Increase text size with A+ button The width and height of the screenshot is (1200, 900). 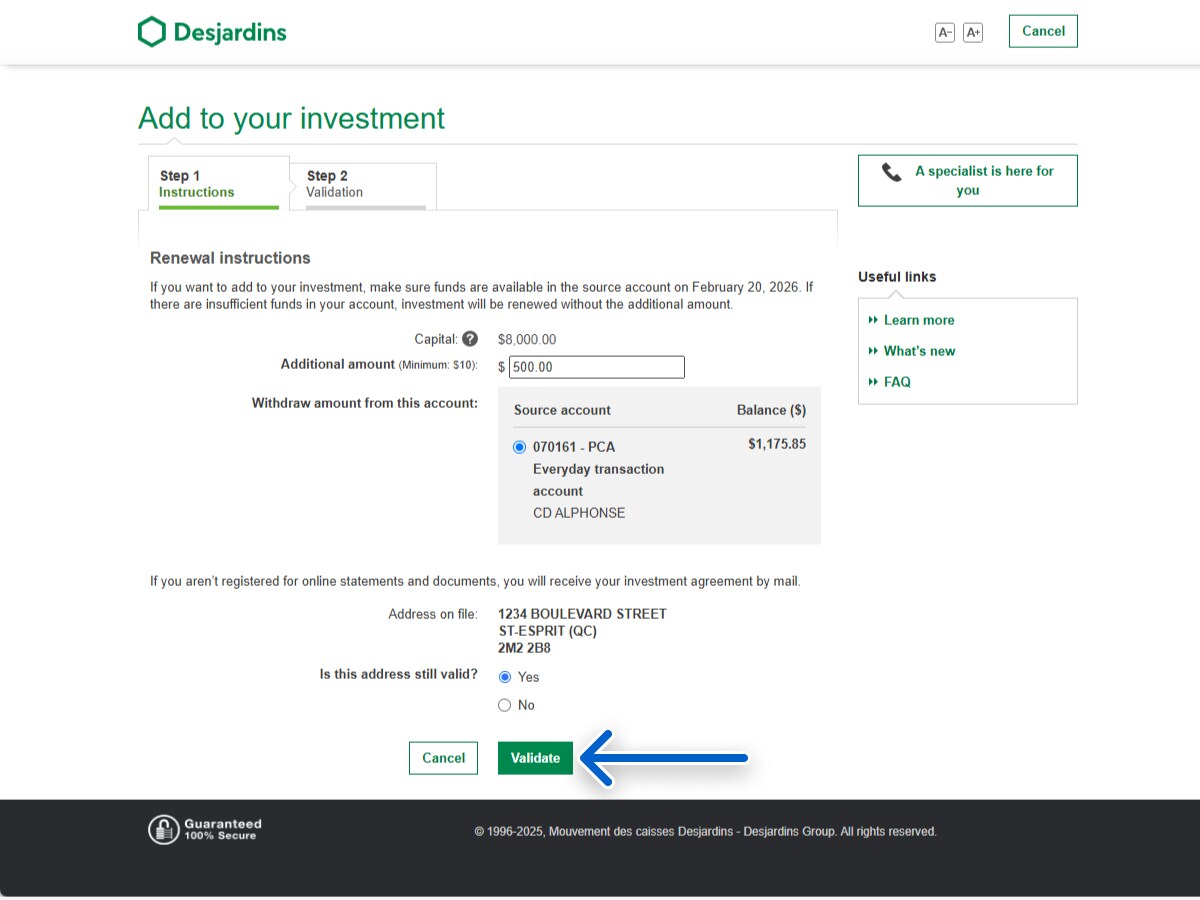(973, 32)
